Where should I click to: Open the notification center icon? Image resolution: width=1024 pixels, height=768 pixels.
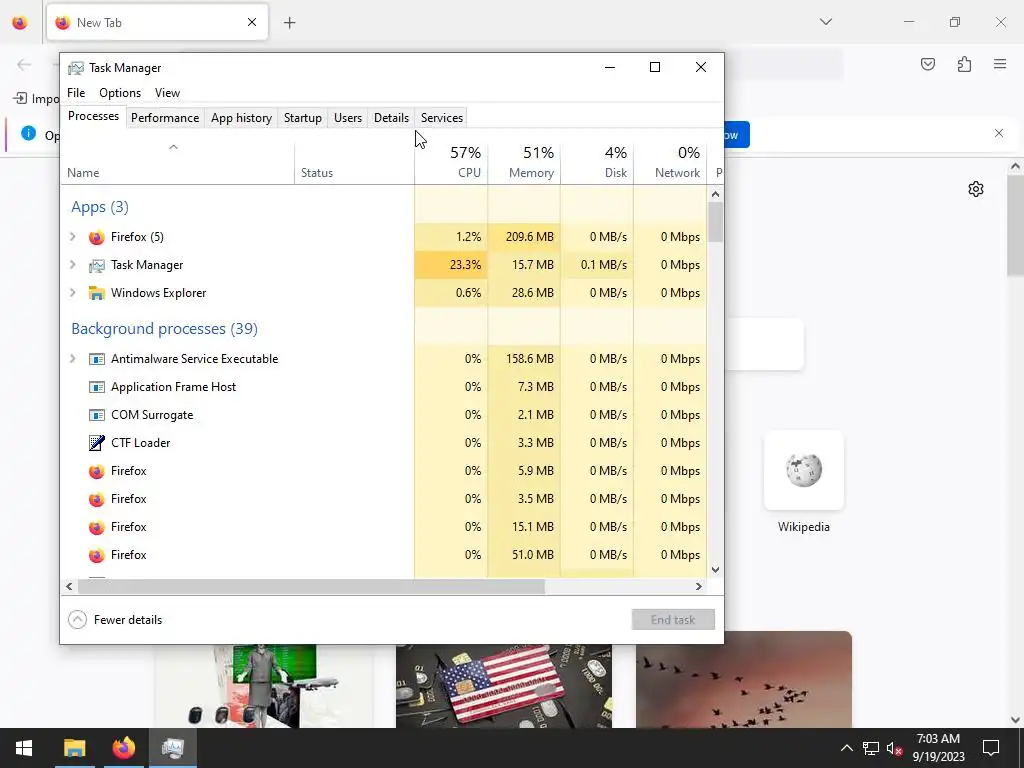(x=991, y=748)
